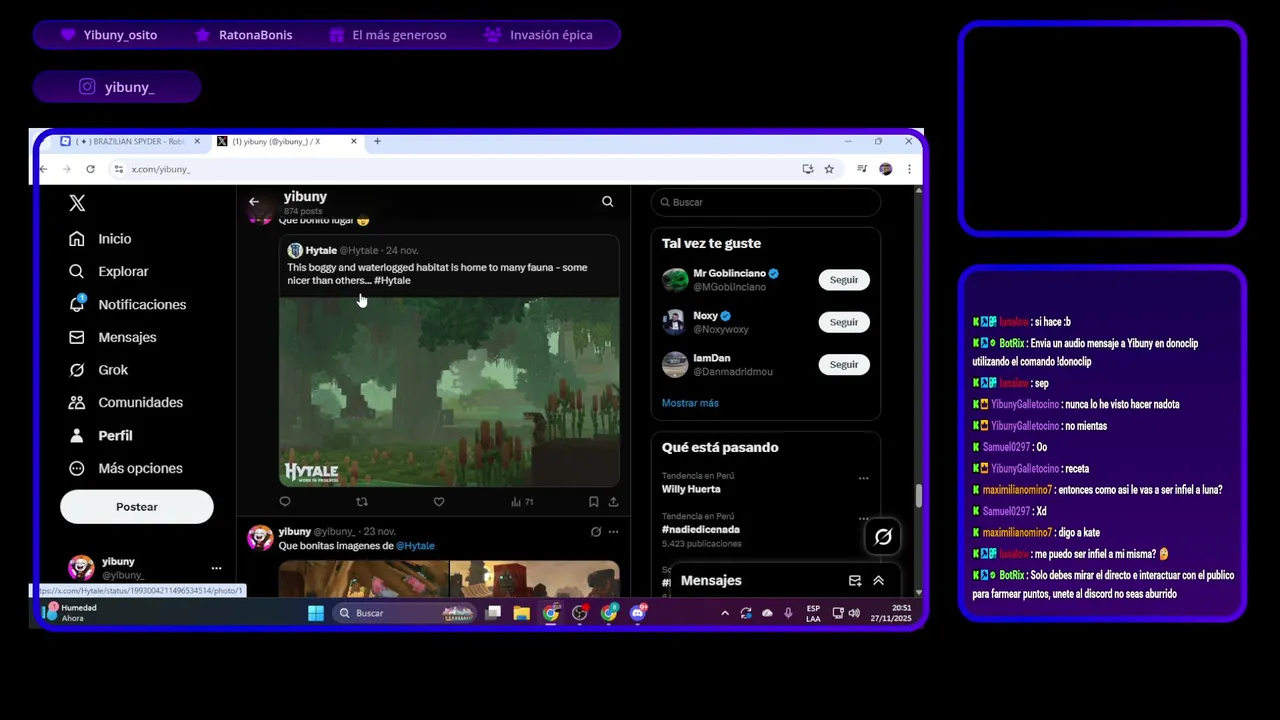The width and height of the screenshot is (1280, 720).
Task: Compose new message icon in Mensajes drawer
Action: click(x=855, y=580)
